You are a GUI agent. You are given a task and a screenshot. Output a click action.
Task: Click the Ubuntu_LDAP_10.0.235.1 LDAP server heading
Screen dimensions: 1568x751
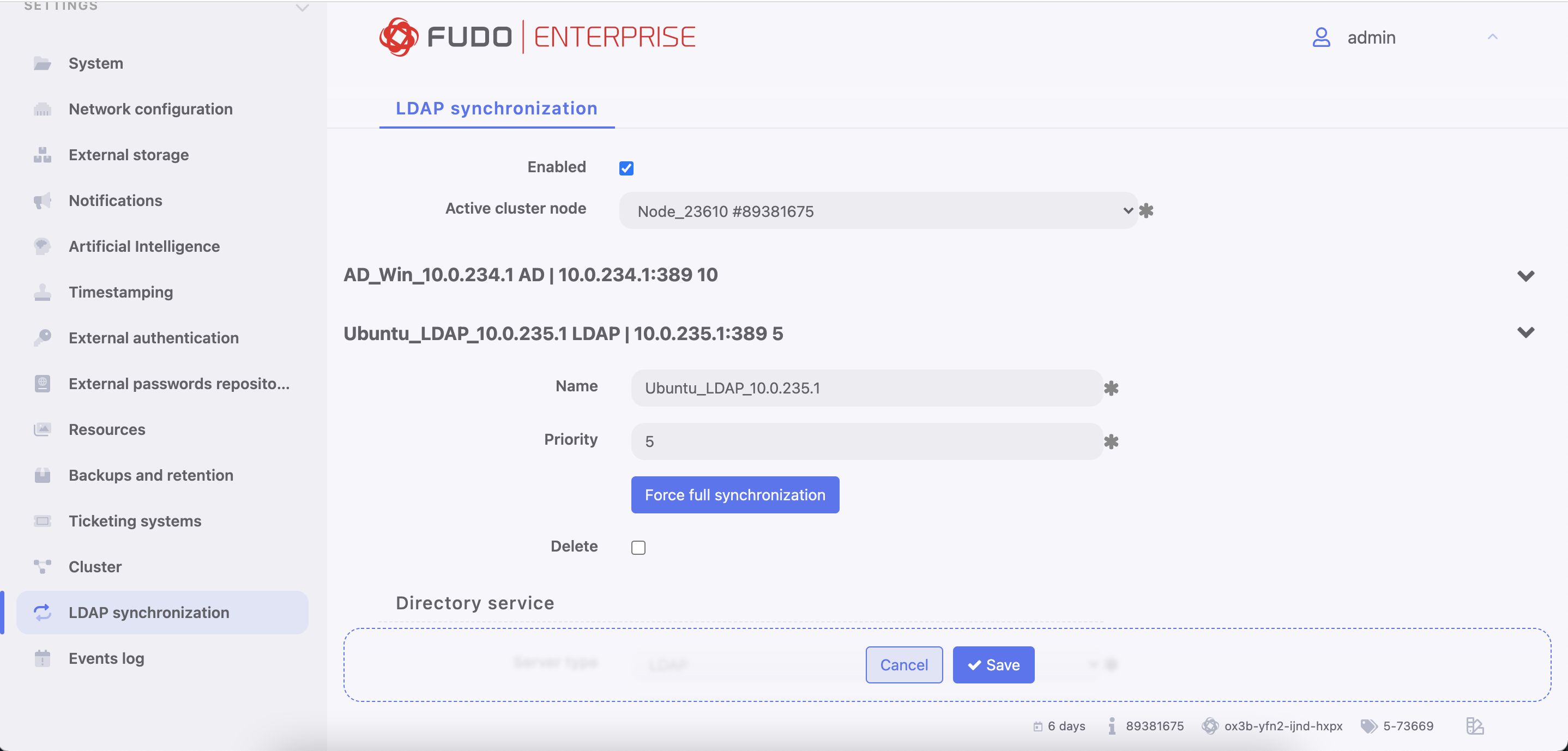563,333
